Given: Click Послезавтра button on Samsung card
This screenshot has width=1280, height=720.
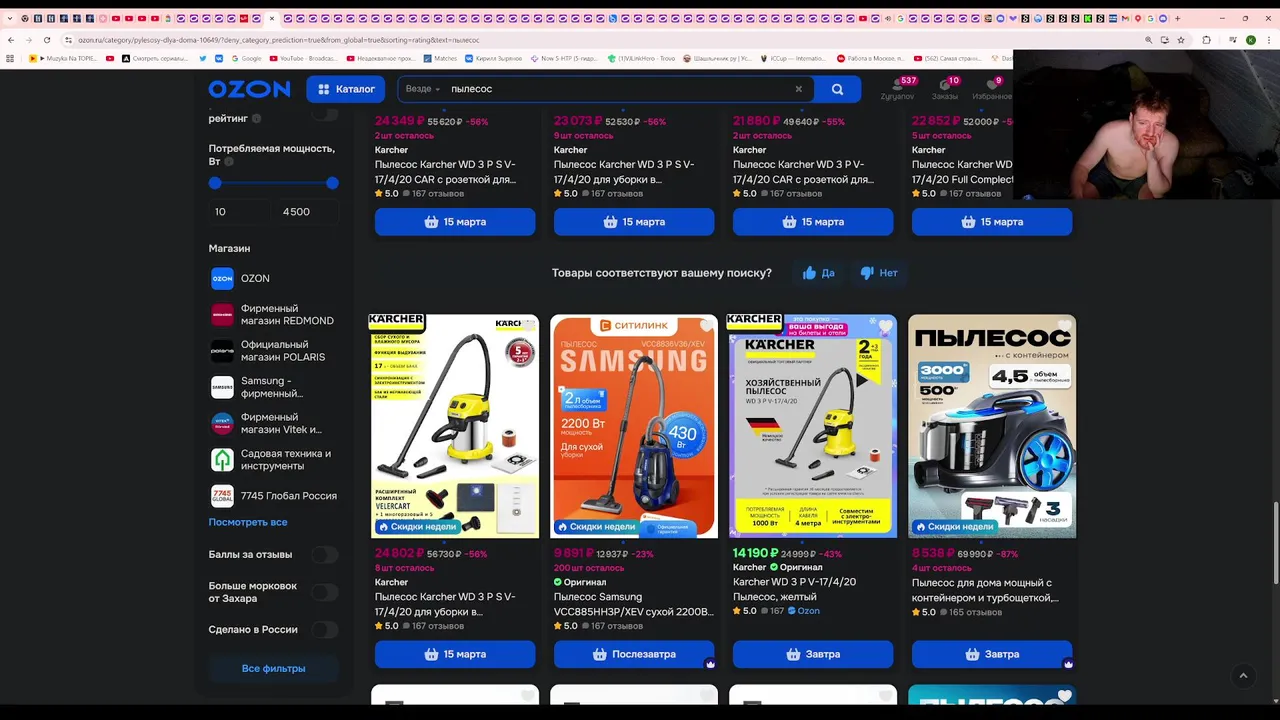Looking at the screenshot, I should [x=634, y=654].
